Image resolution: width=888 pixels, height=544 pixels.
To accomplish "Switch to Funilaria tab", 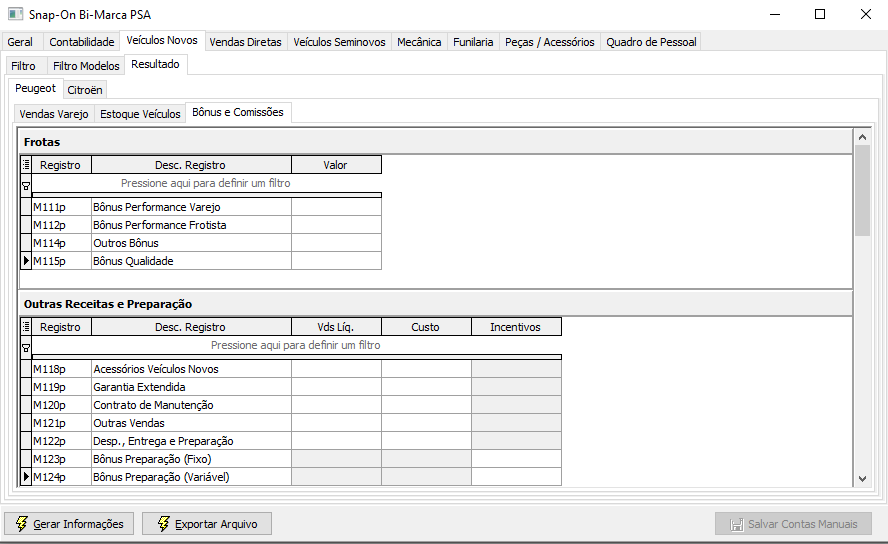I will click(x=473, y=42).
